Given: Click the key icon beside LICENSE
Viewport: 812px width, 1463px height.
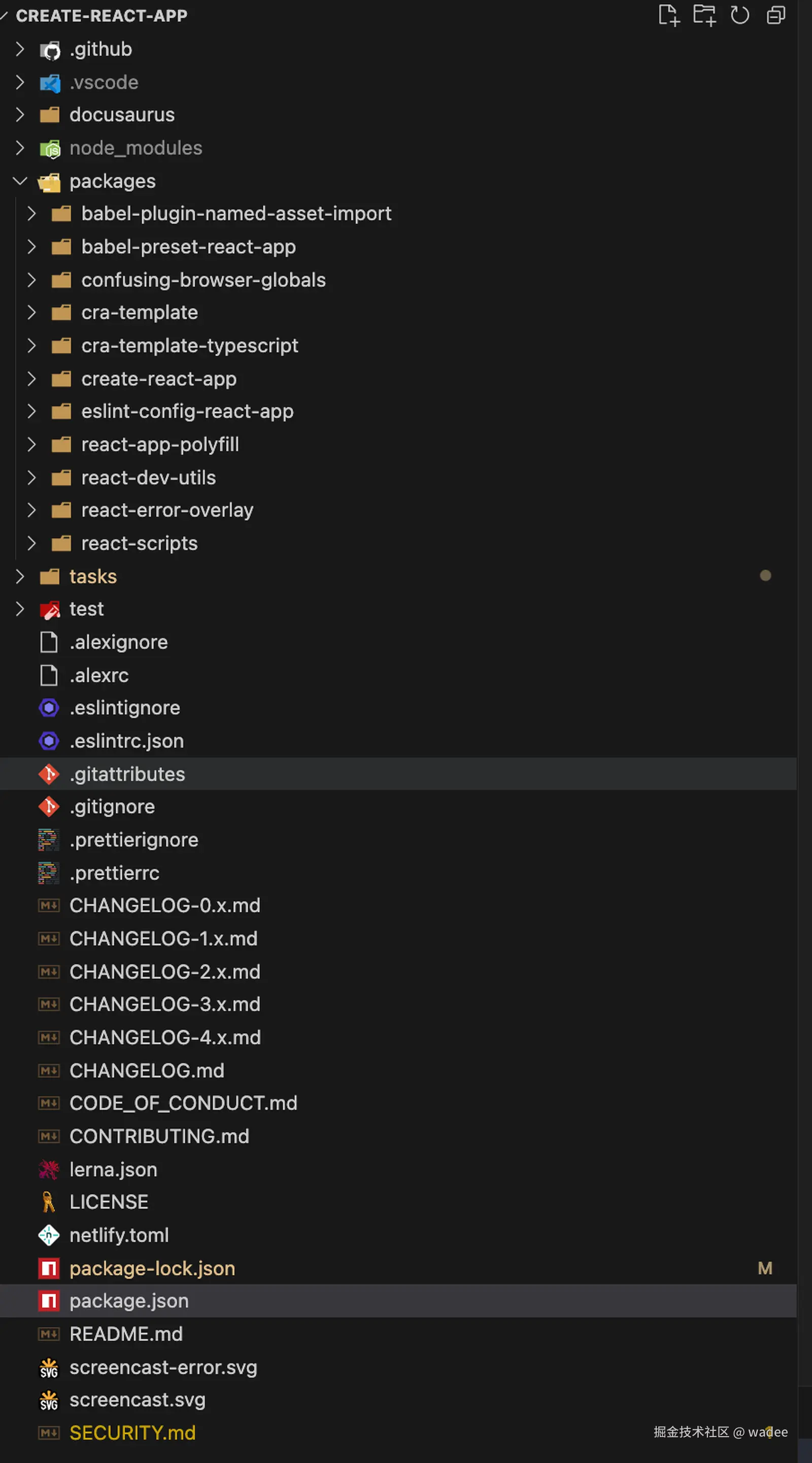Looking at the screenshot, I should (49, 1202).
